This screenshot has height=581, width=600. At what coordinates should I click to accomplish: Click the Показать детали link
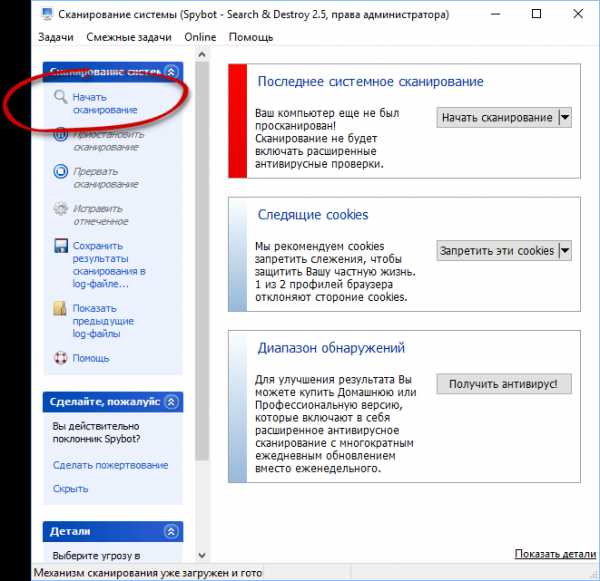[x=555, y=553]
